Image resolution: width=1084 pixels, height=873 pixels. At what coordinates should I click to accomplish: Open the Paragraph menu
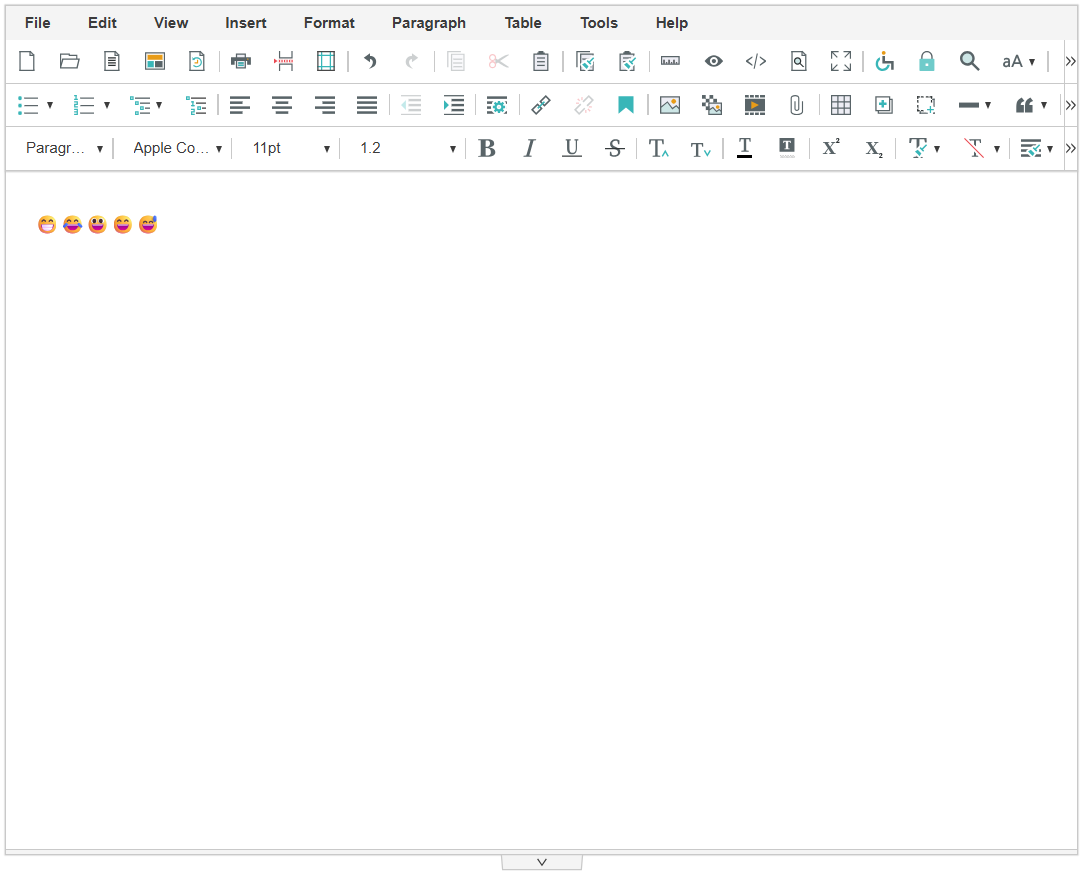pyautogui.click(x=429, y=23)
